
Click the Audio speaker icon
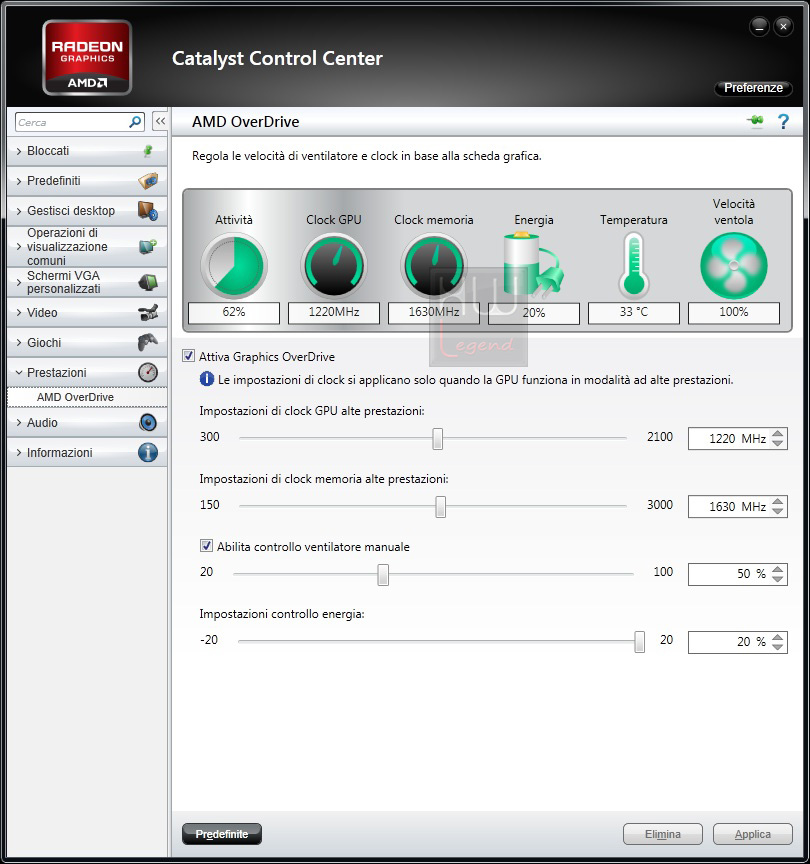(x=148, y=423)
